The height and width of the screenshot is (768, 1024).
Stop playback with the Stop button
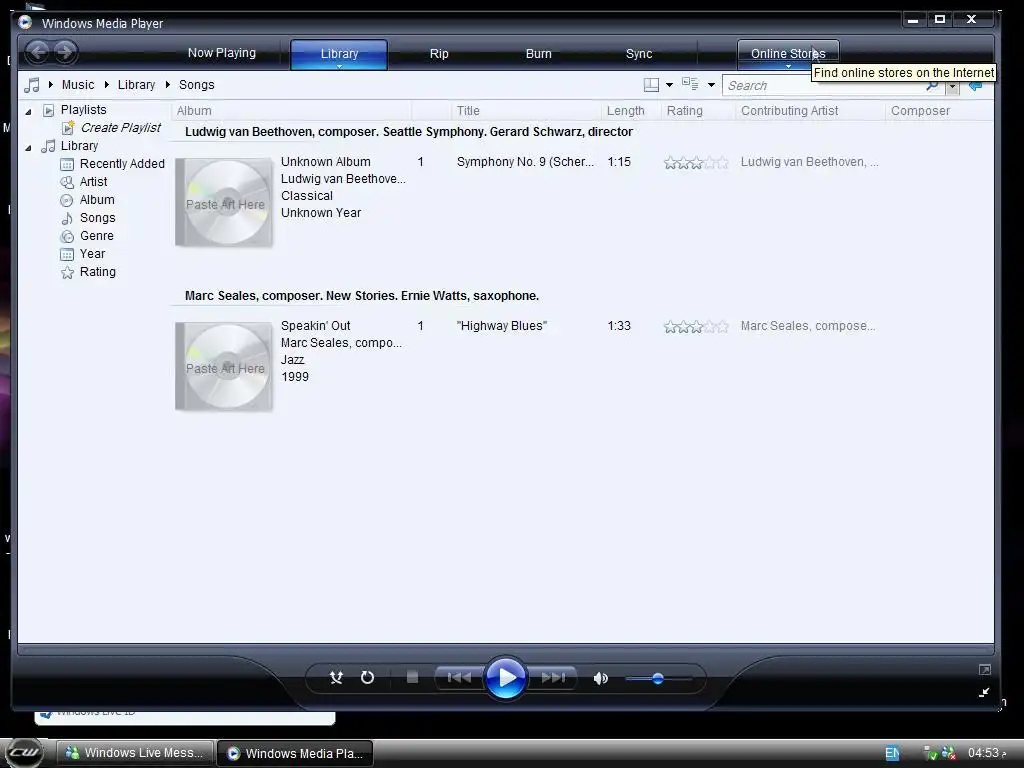(412, 677)
